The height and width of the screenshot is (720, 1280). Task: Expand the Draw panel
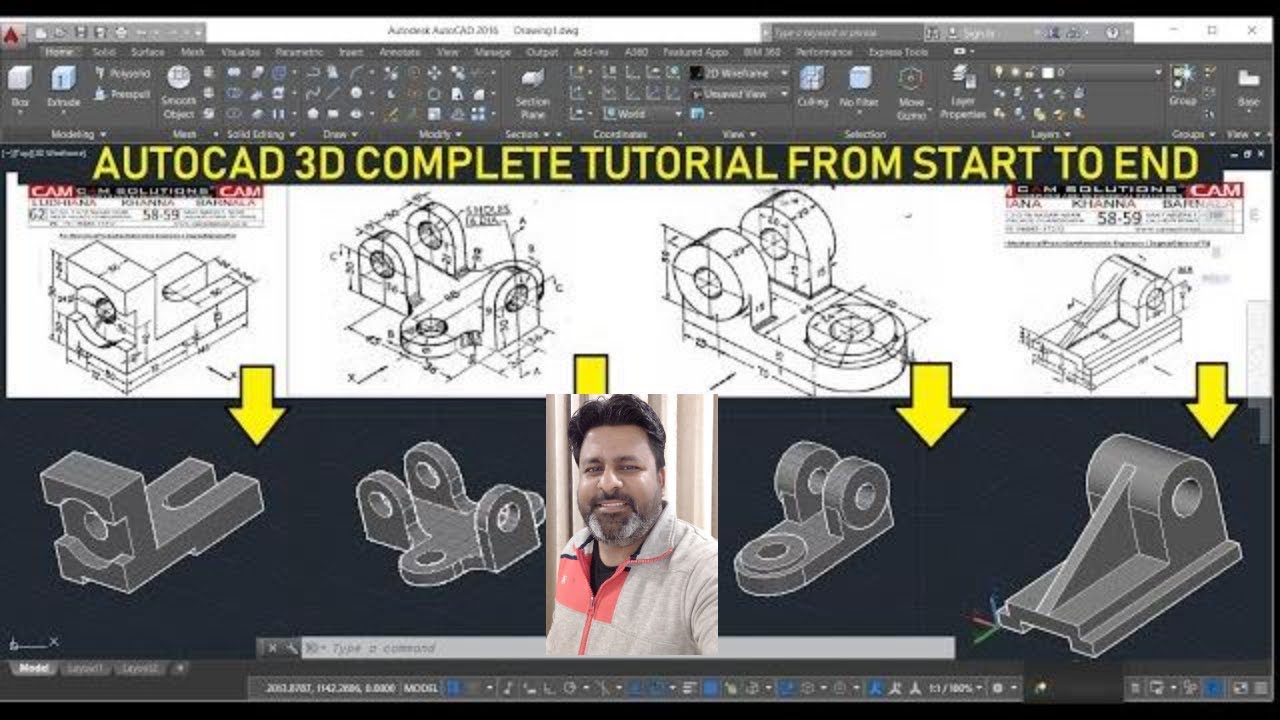pyautogui.click(x=339, y=134)
